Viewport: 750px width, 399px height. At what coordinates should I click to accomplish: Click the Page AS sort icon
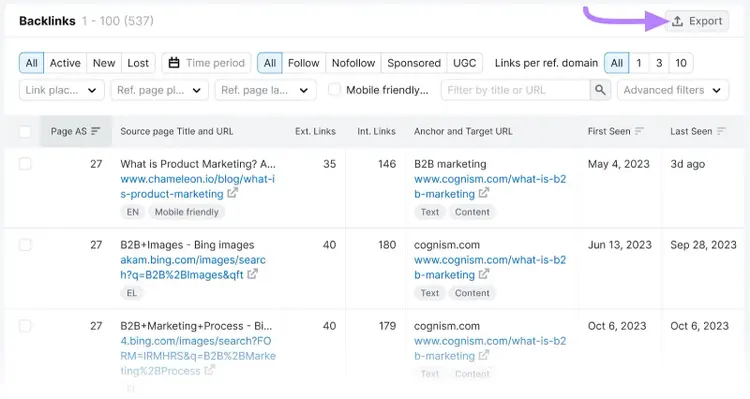click(96, 131)
